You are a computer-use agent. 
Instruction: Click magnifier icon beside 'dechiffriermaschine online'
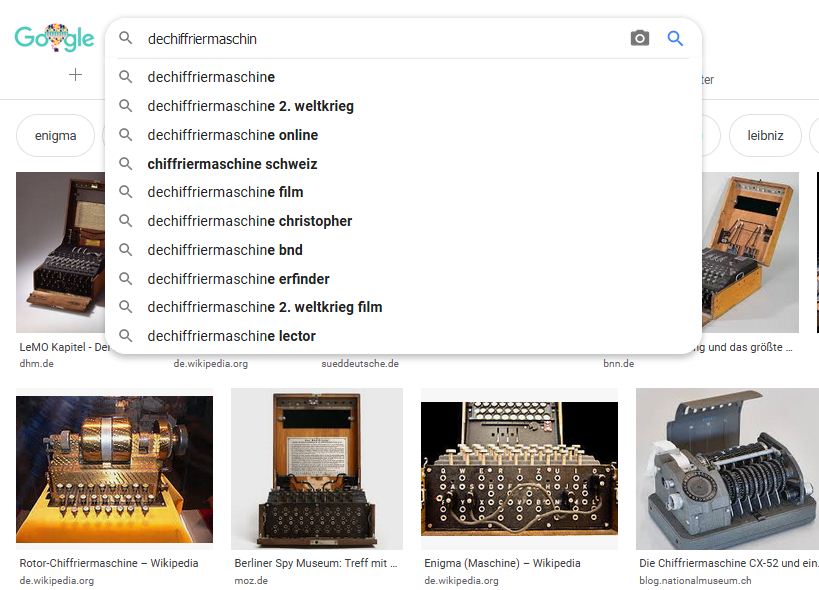pos(125,135)
